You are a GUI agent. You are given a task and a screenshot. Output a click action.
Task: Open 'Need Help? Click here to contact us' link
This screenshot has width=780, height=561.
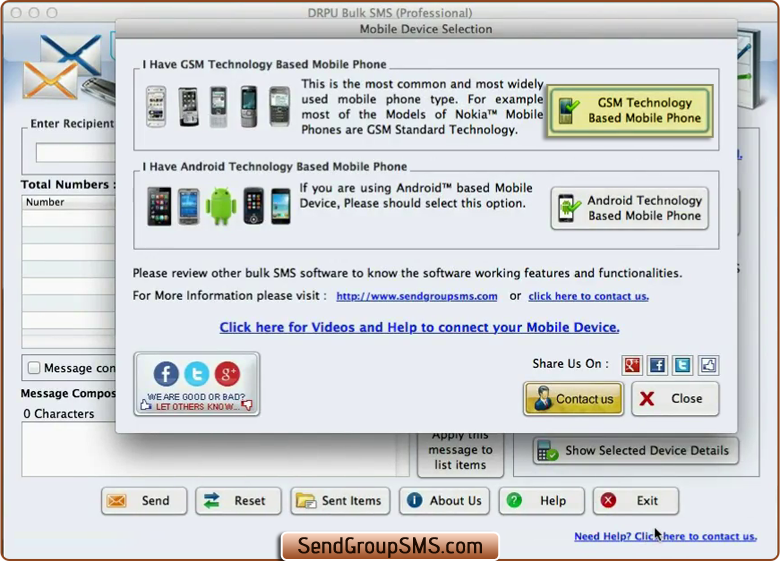coord(666,536)
